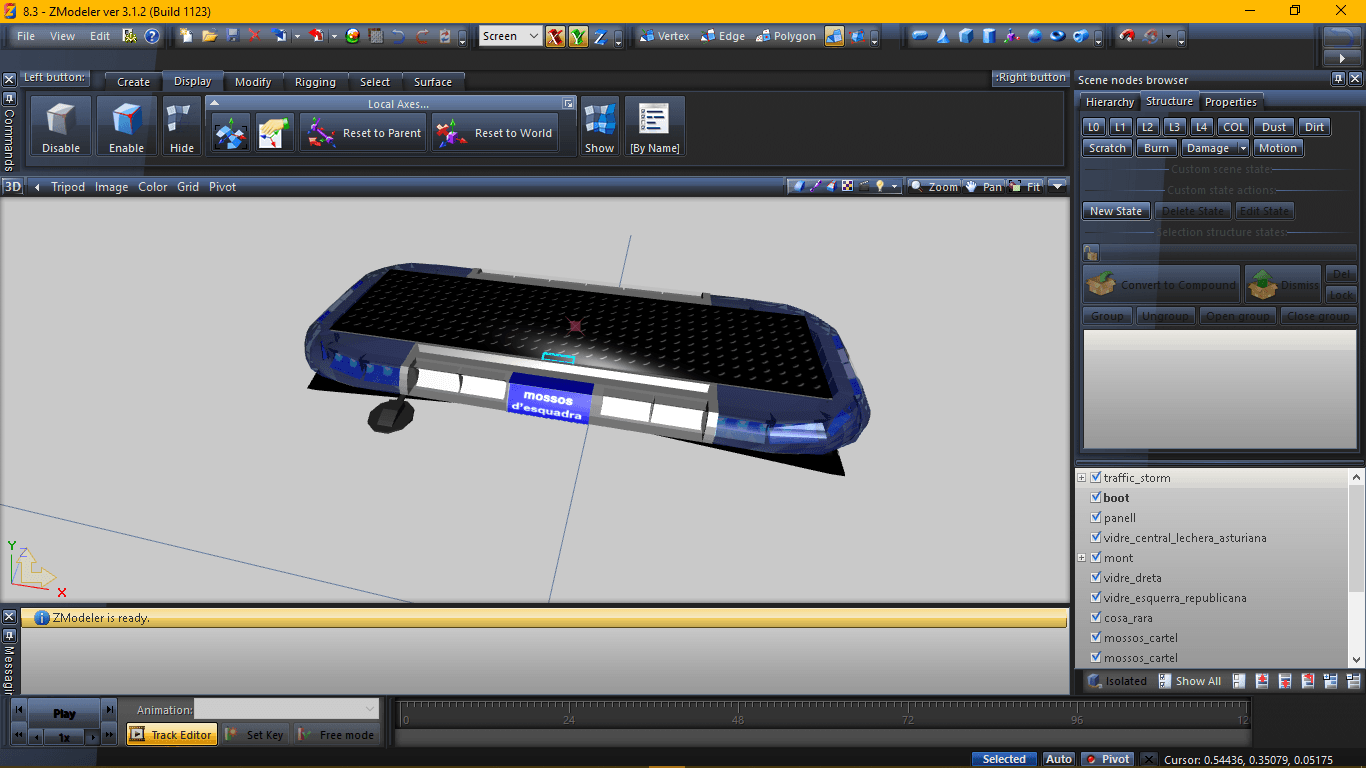Switch to the Modify tab
This screenshot has width=1366, height=768.
point(253,82)
